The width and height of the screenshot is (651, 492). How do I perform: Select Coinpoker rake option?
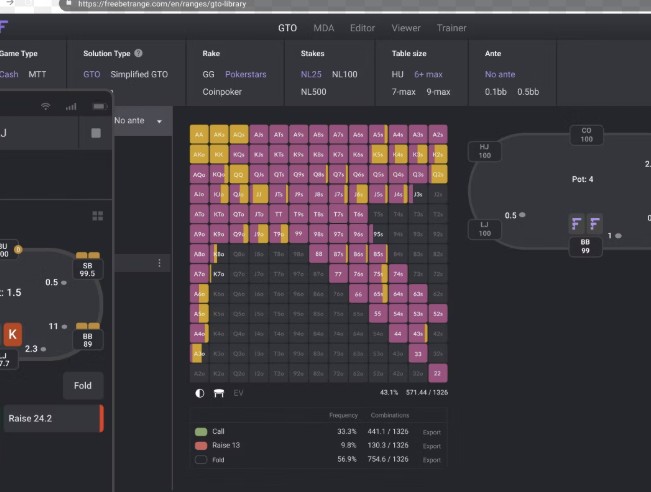click(222, 92)
